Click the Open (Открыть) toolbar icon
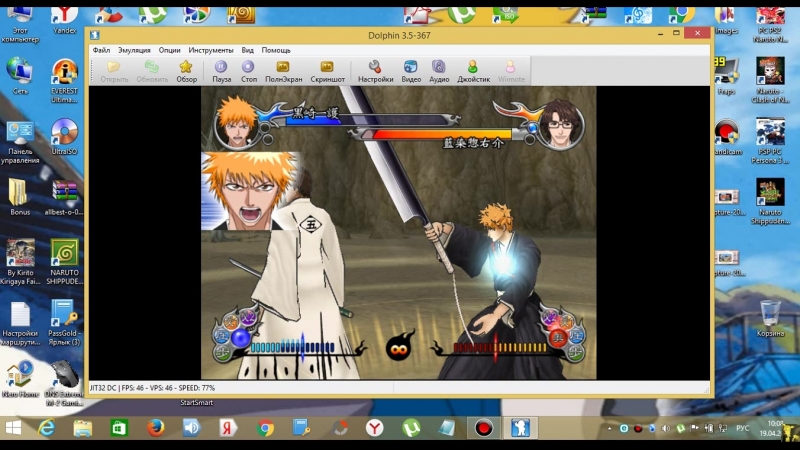This screenshot has width=800, height=450. 114,71
